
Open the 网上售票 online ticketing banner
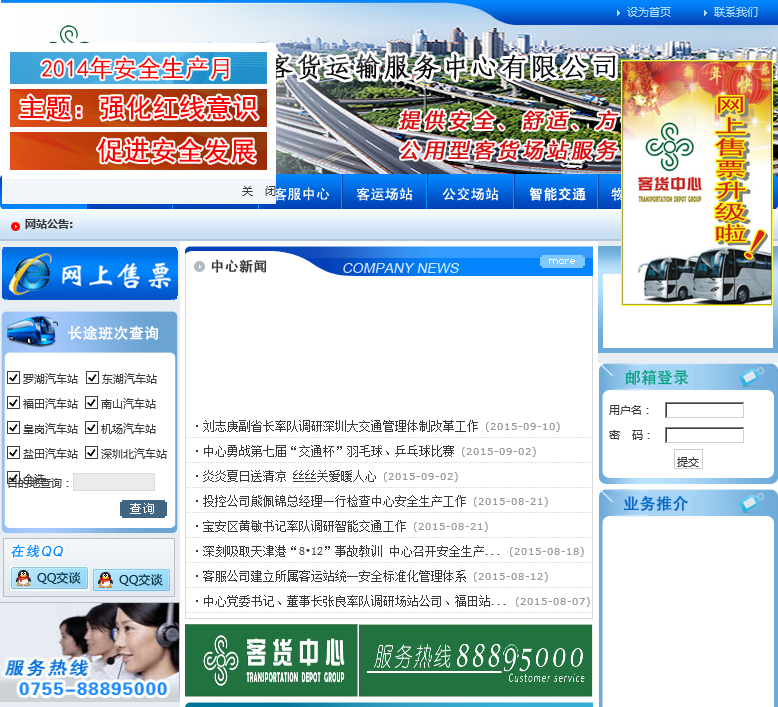90,273
